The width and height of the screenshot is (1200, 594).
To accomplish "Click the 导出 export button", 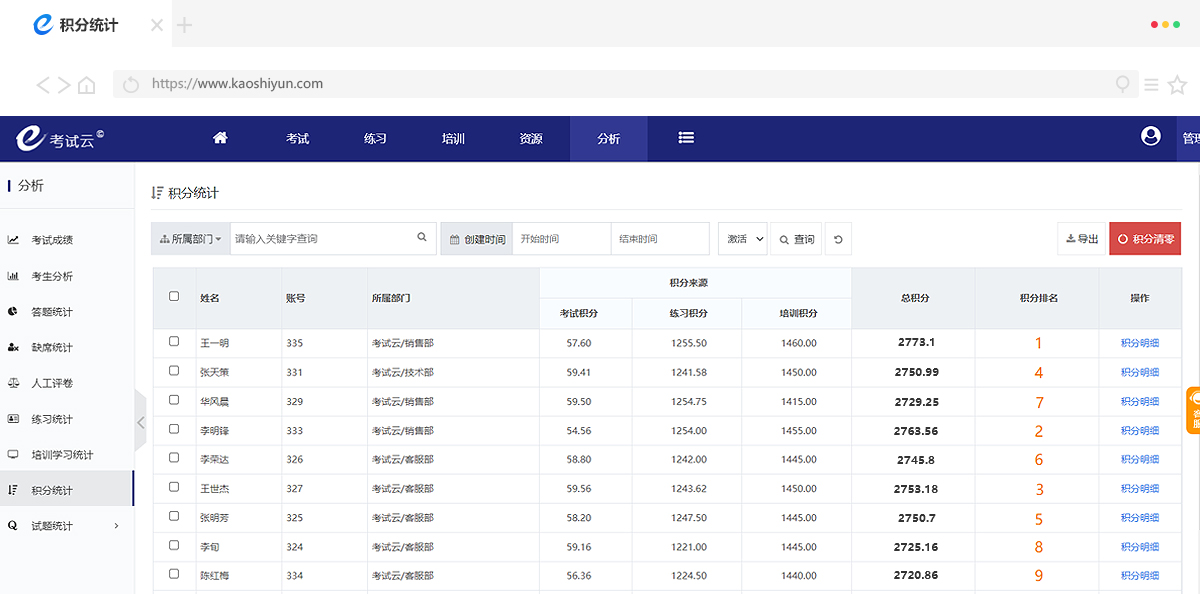I will pos(1082,239).
